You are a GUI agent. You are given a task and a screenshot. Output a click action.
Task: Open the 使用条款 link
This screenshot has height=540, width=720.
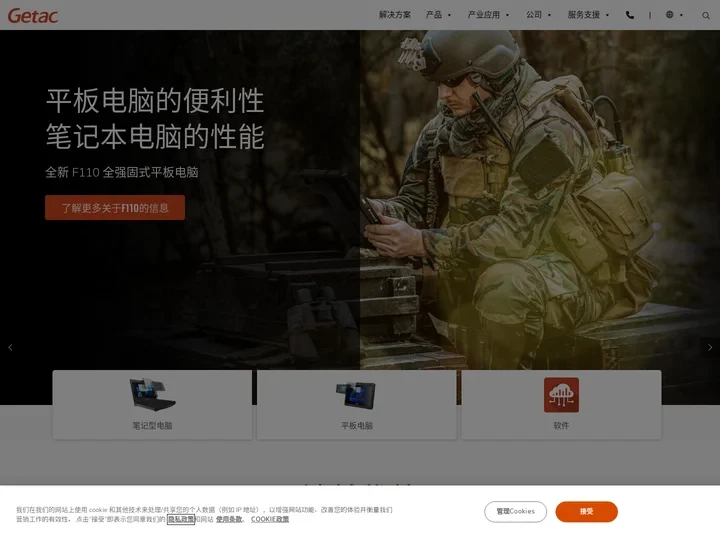pyautogui.click(x=229, y=519)
